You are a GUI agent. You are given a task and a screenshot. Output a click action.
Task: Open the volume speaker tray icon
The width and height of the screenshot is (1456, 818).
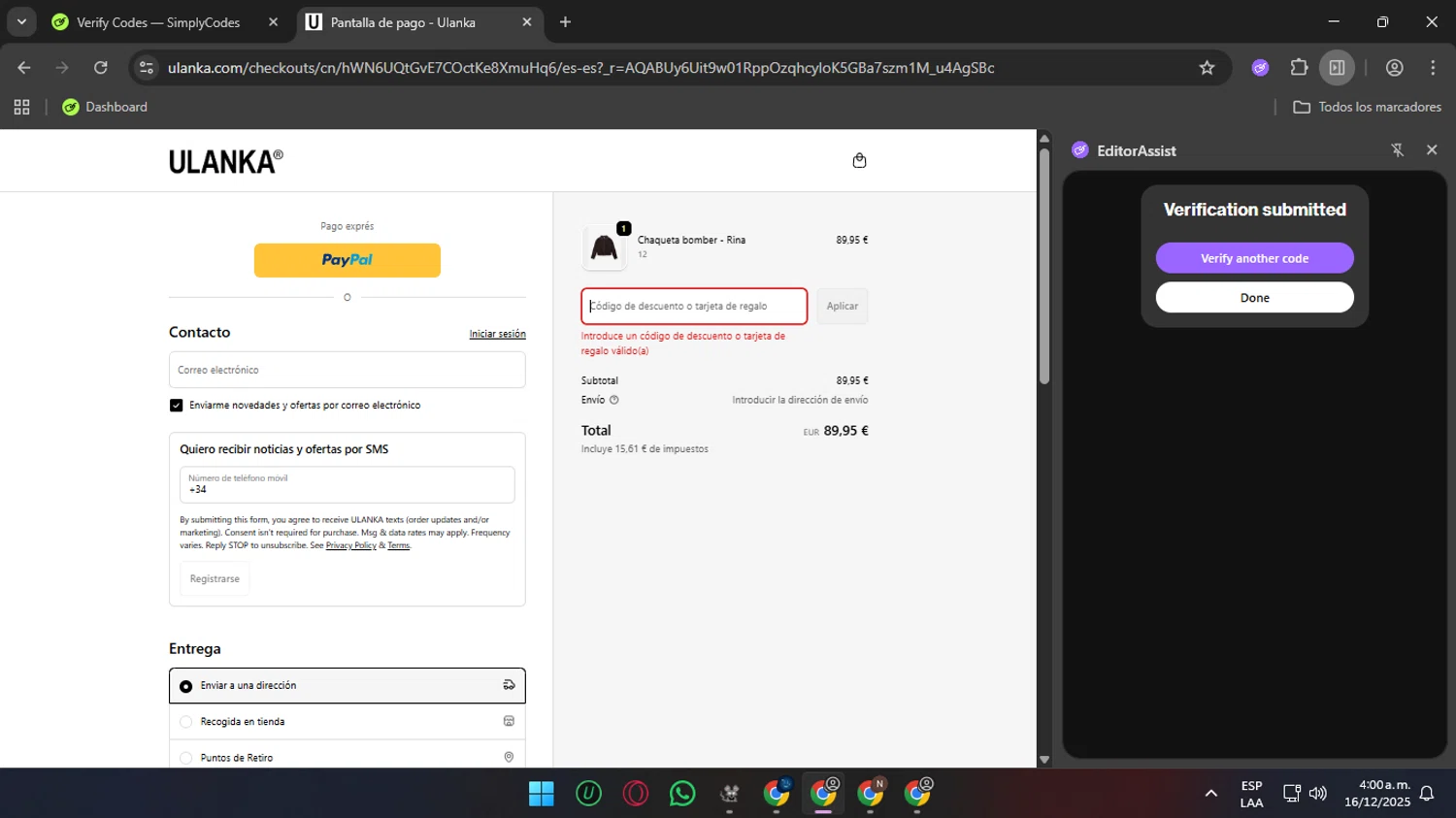[1317, 794]
